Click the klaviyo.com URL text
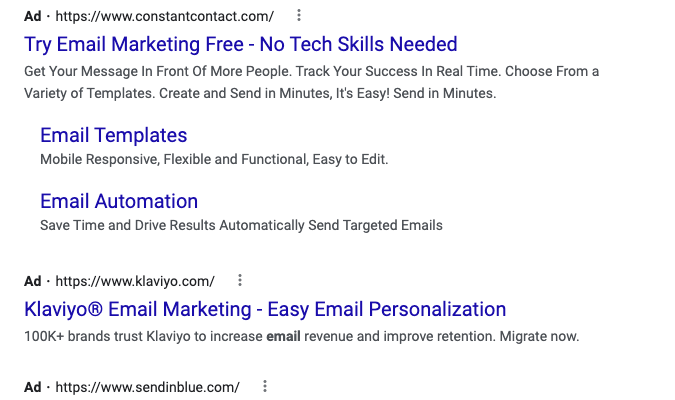 click(134, 281)
